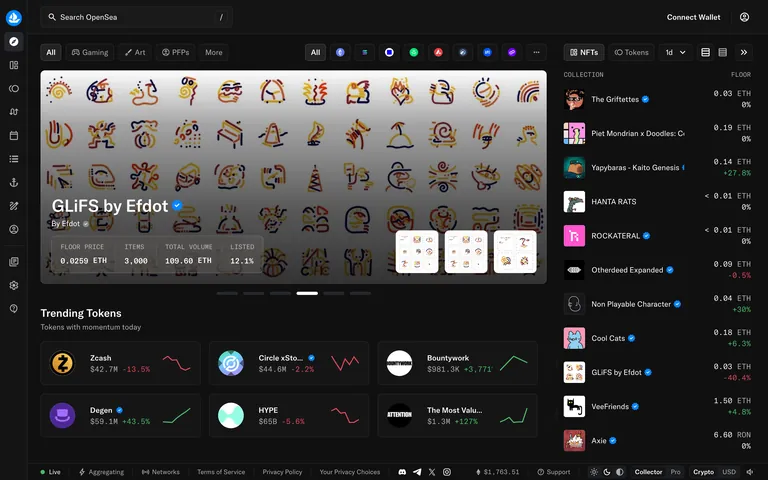Open the rightmost GLiFS banner thumbnail
Screen dimensions: 768x480
(515, 252)
